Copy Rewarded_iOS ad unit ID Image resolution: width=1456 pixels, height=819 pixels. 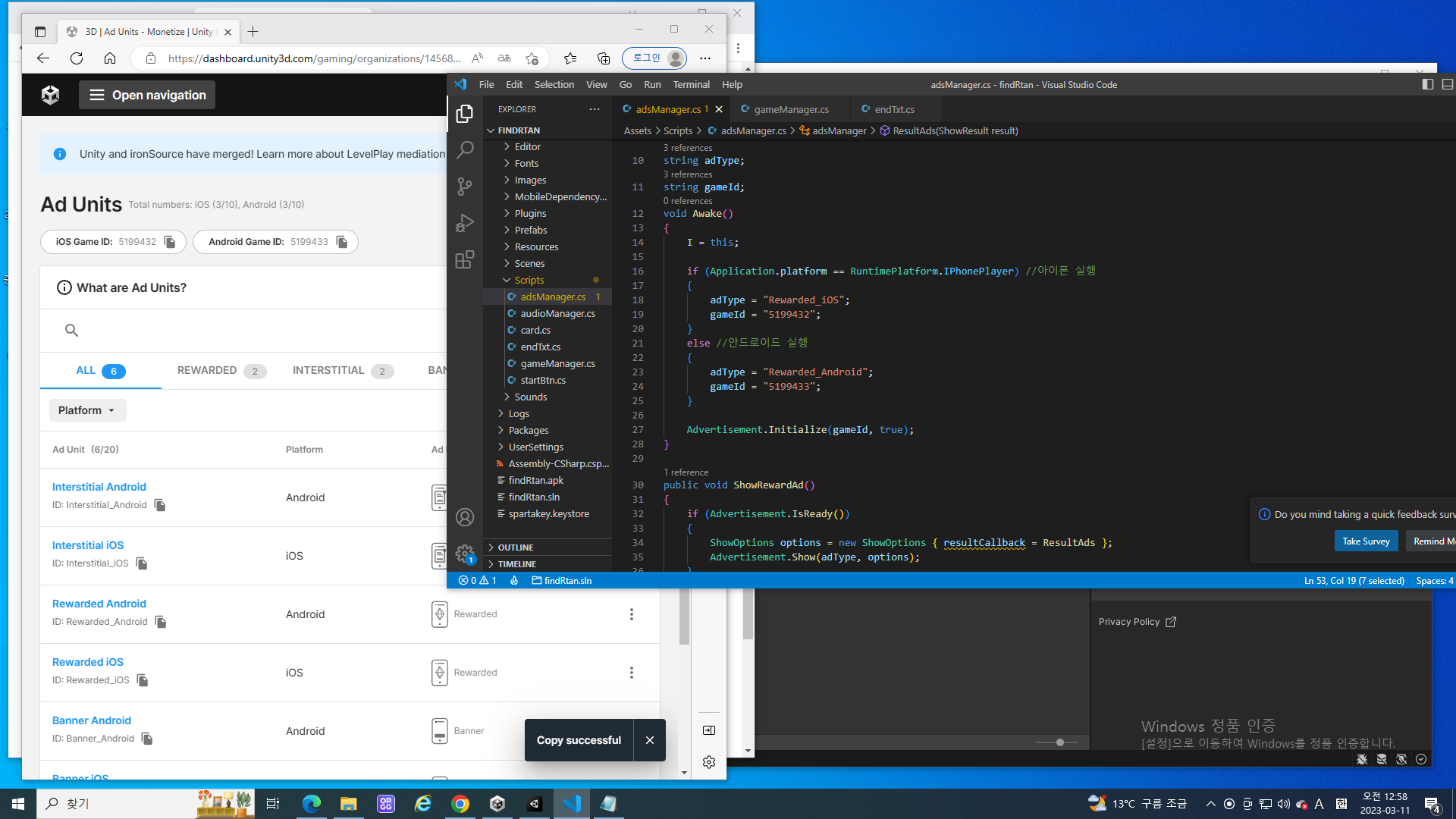click(x=143, y=680)
